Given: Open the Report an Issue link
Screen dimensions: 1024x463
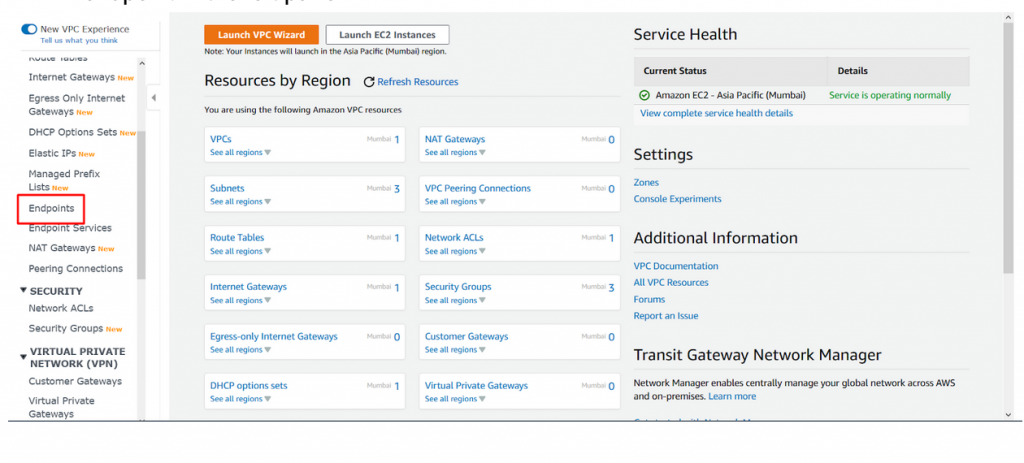Looking at the screenshot, I should coord(665,315).
